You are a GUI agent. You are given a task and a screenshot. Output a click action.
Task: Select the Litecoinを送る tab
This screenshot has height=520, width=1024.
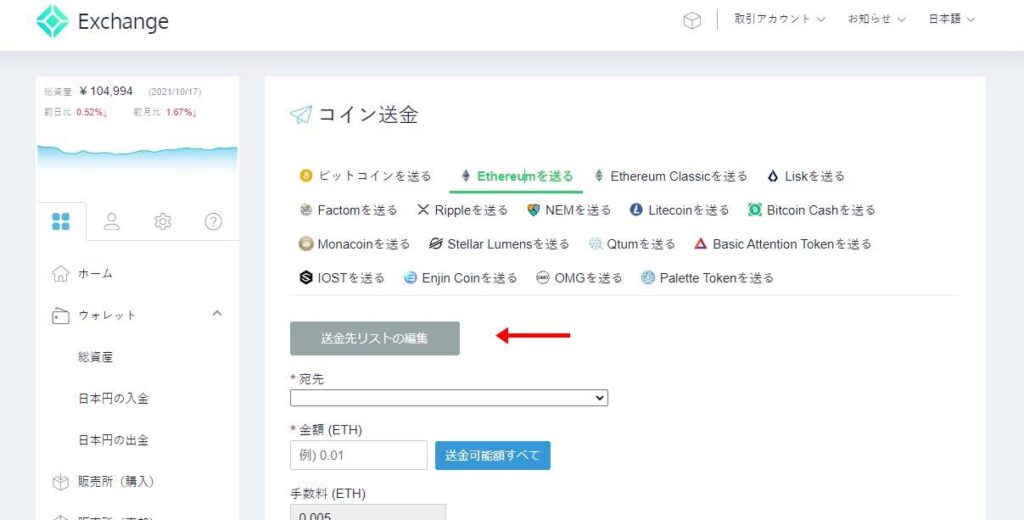(x=679, y=210)
